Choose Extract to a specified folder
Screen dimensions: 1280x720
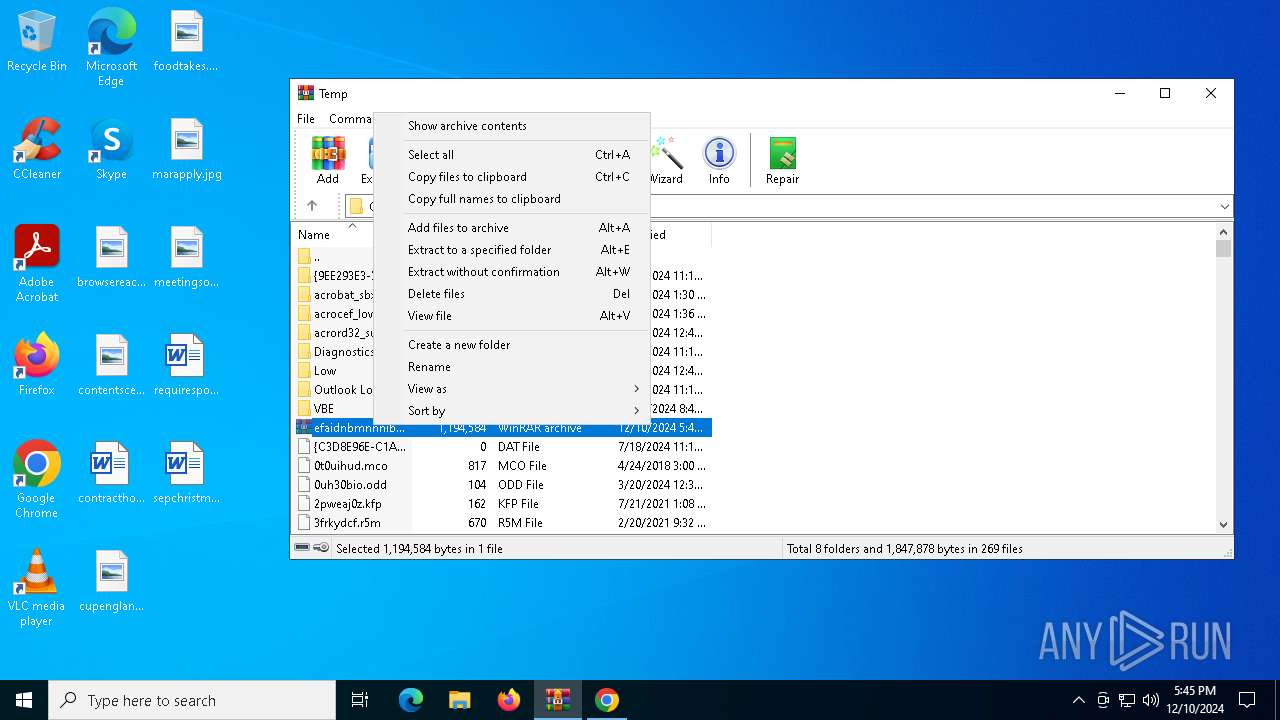(x=511, y=250)
